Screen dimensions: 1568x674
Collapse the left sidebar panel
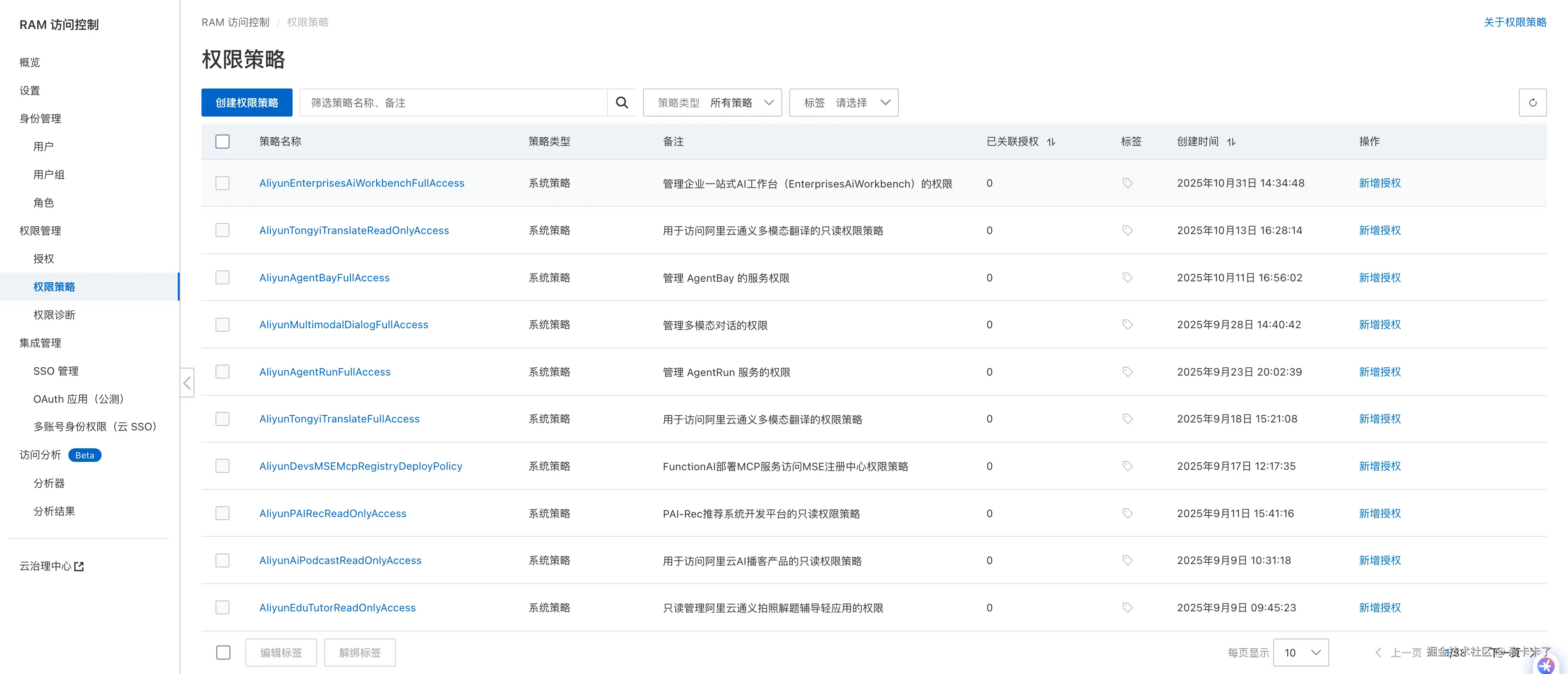click(x=187, y=383)
